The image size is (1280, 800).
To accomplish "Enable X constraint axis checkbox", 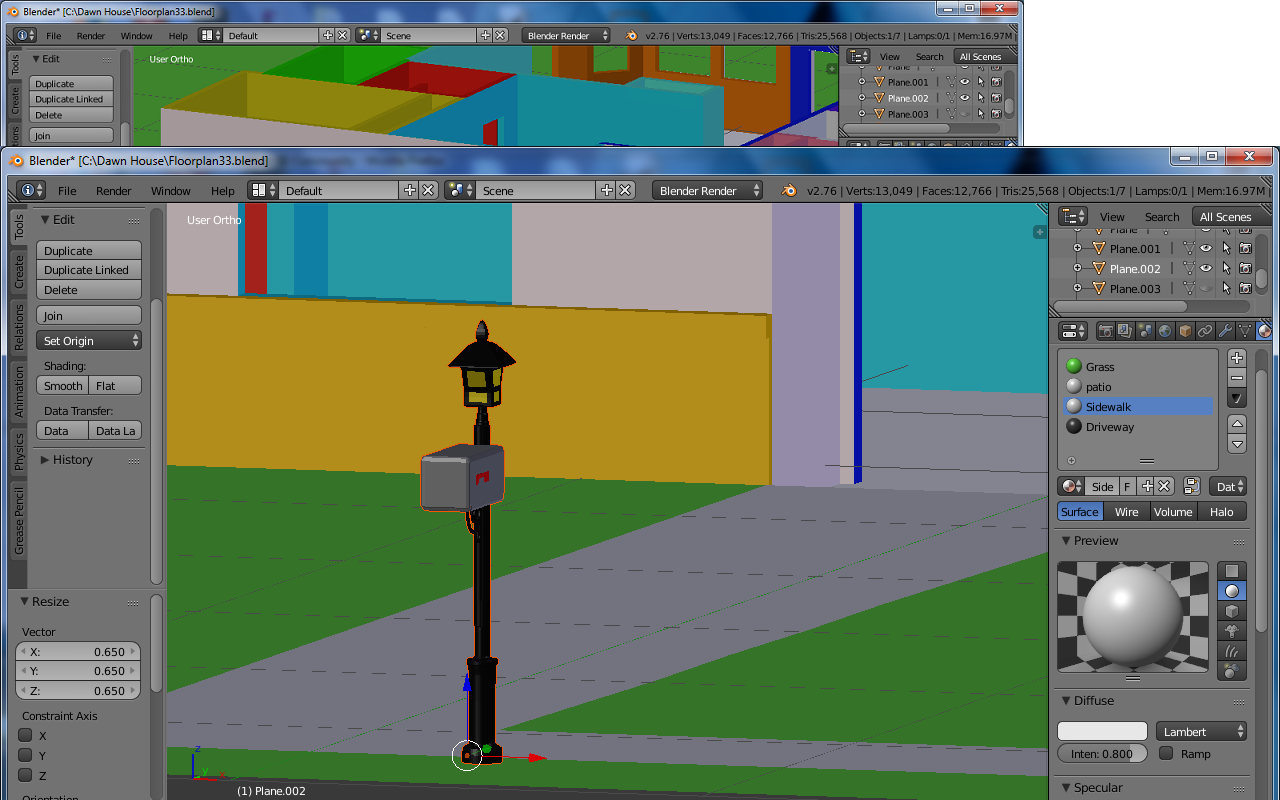I will [26, 735].
